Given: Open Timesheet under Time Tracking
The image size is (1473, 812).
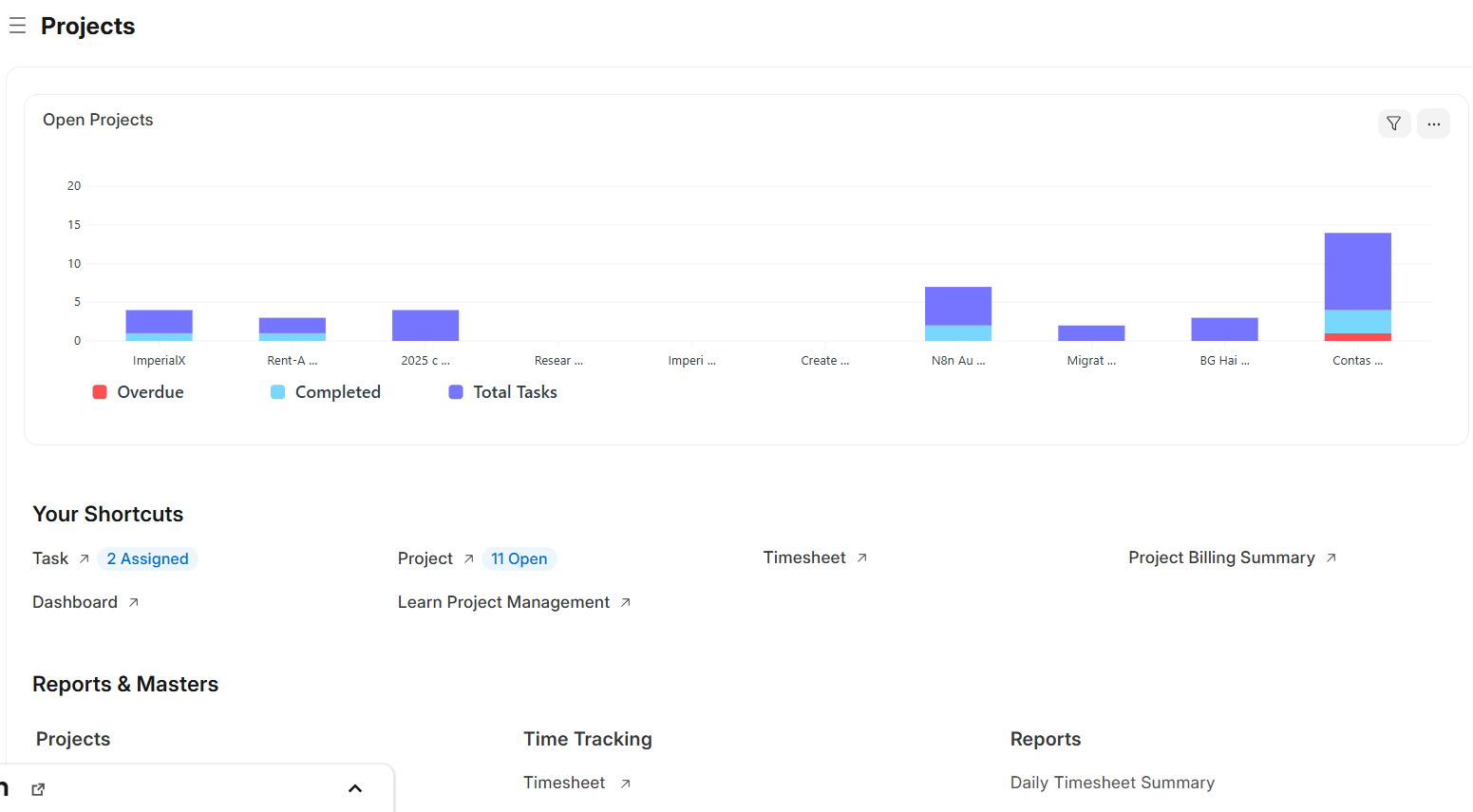Looking at the screenshot, I should pos(564,783).
